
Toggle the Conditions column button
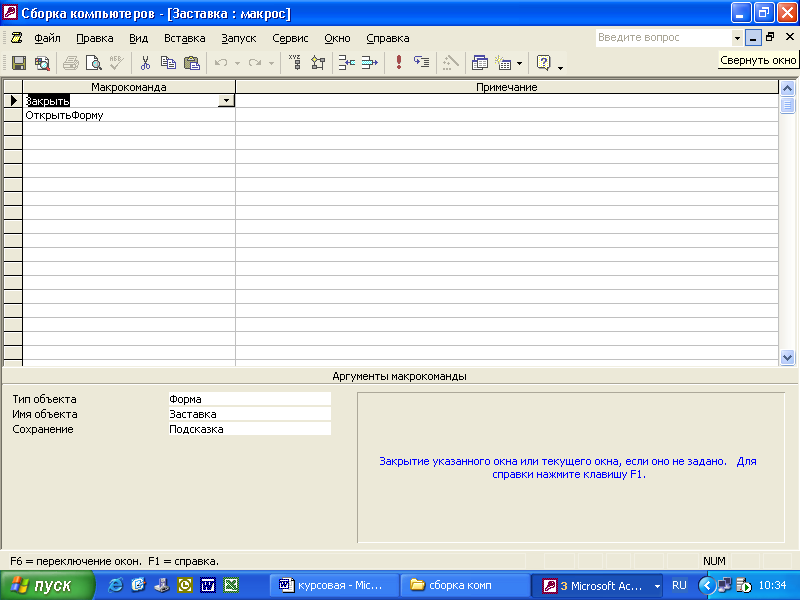pos(318,63)
